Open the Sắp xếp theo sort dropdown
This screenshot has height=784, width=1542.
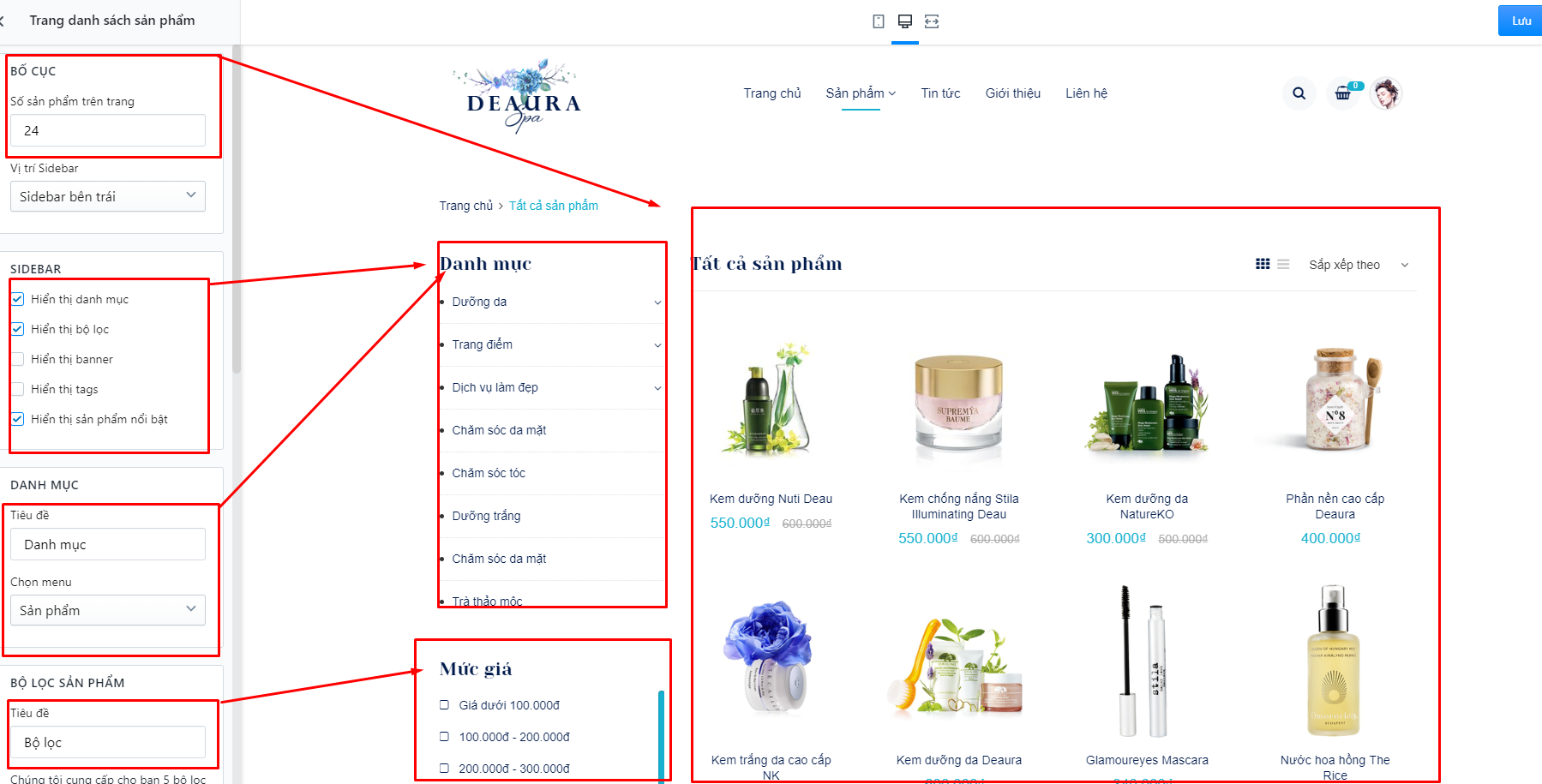coord(1359,265)
